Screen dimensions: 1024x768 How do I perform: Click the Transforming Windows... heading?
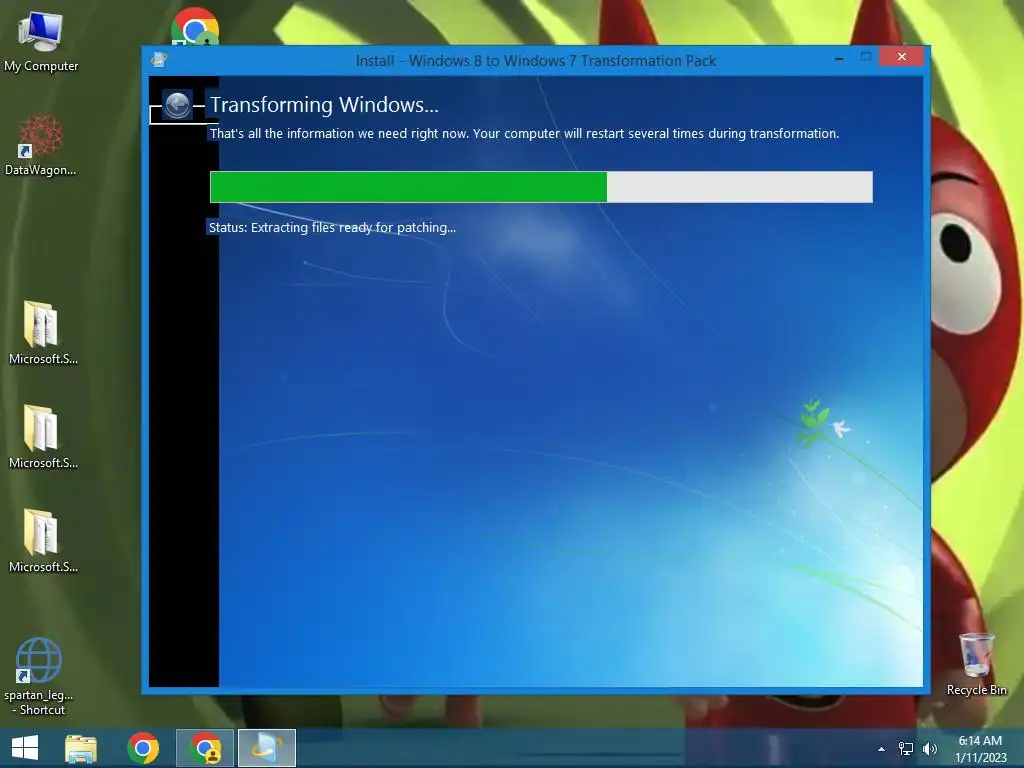(324, 104)
